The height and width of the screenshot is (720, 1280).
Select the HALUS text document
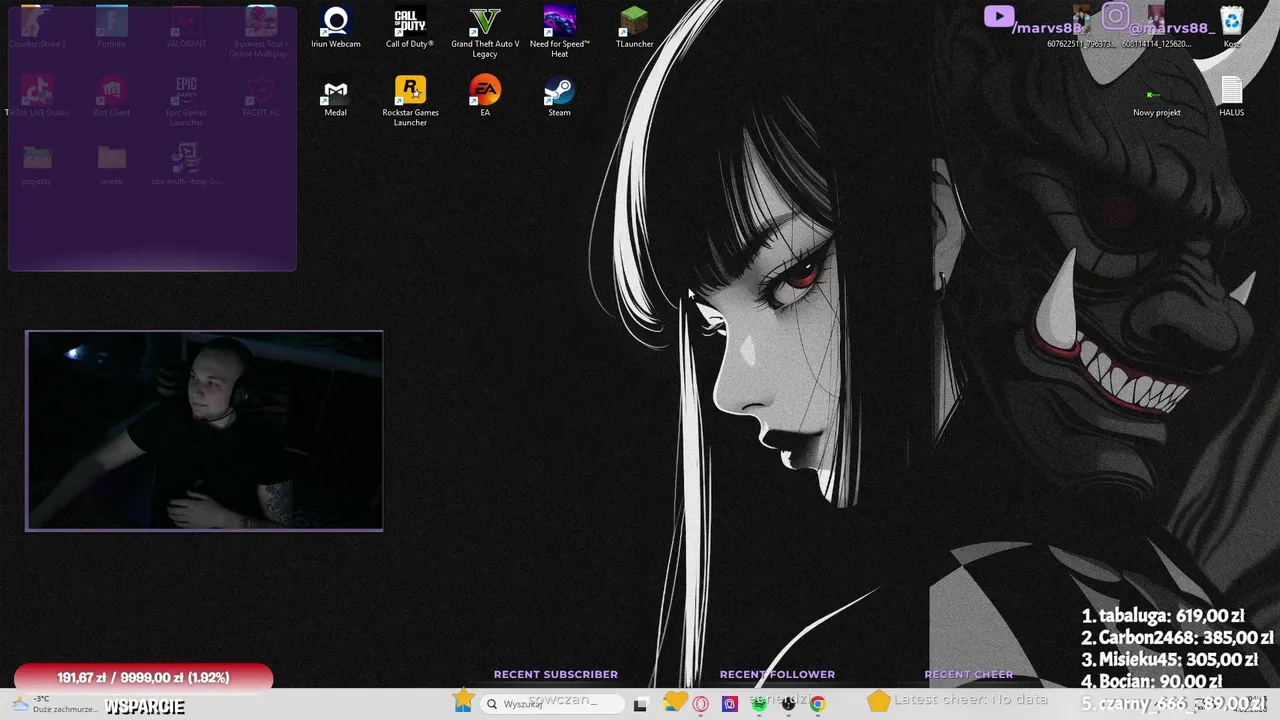(1232, 97)
